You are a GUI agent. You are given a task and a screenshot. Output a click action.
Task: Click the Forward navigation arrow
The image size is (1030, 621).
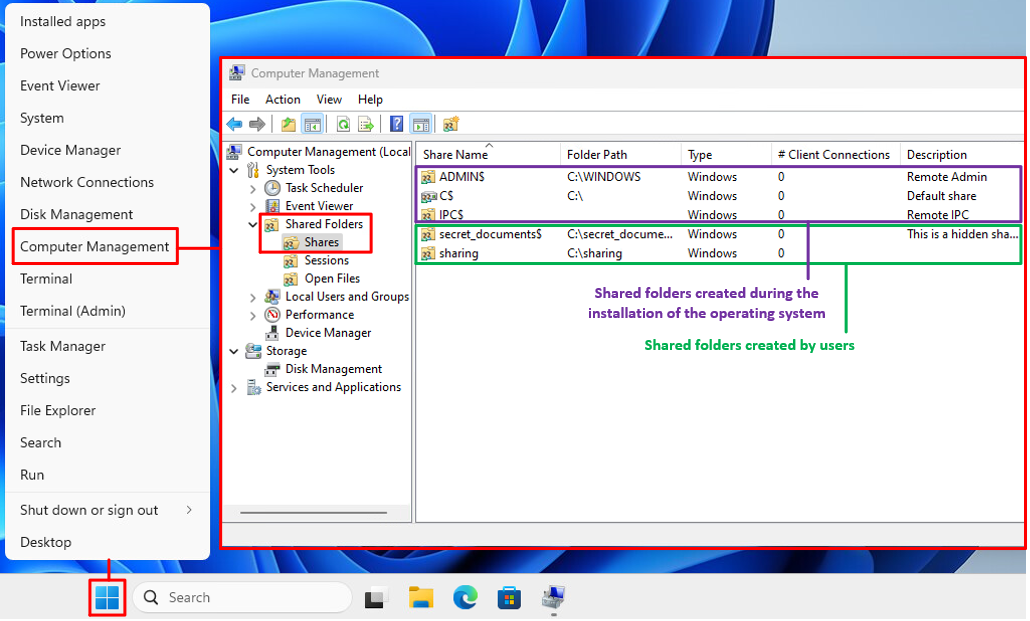click(x=258, y=123)
